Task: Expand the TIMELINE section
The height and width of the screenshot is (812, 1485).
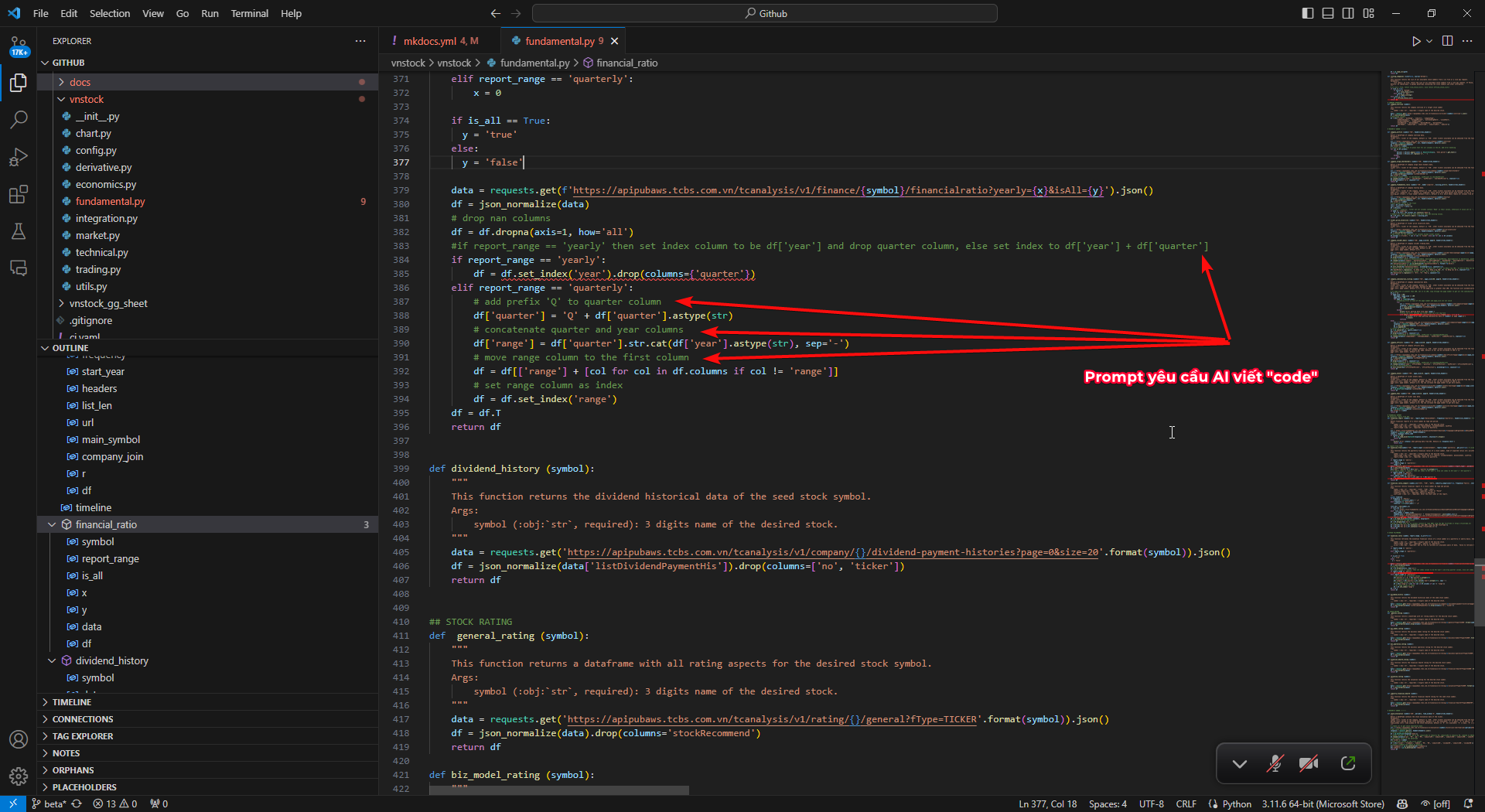Action: tap(207, 702)
